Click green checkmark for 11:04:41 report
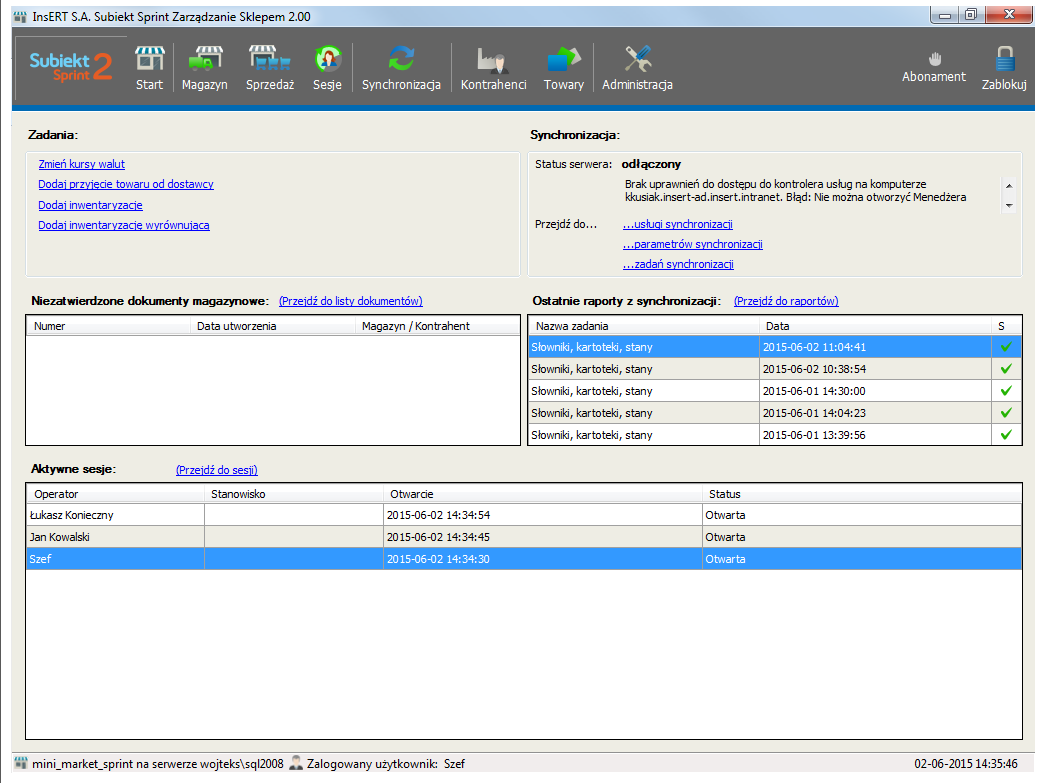This screenshot has width=1039, height=783. tap(1006, 346)
